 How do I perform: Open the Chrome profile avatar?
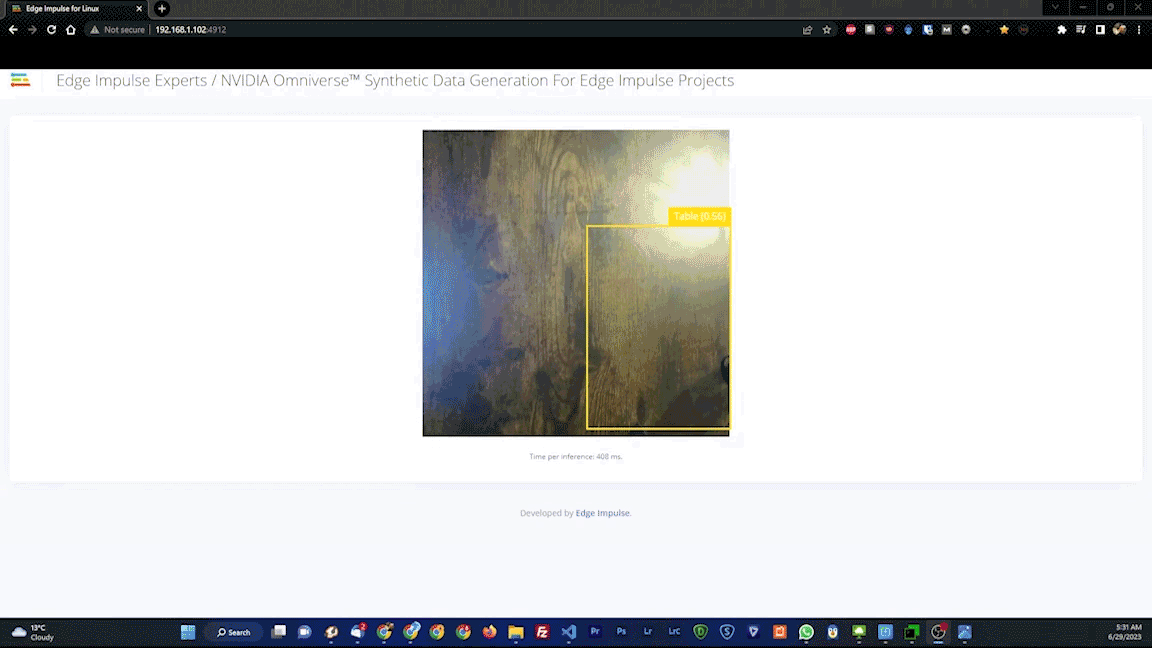(x=1119, y=30)
